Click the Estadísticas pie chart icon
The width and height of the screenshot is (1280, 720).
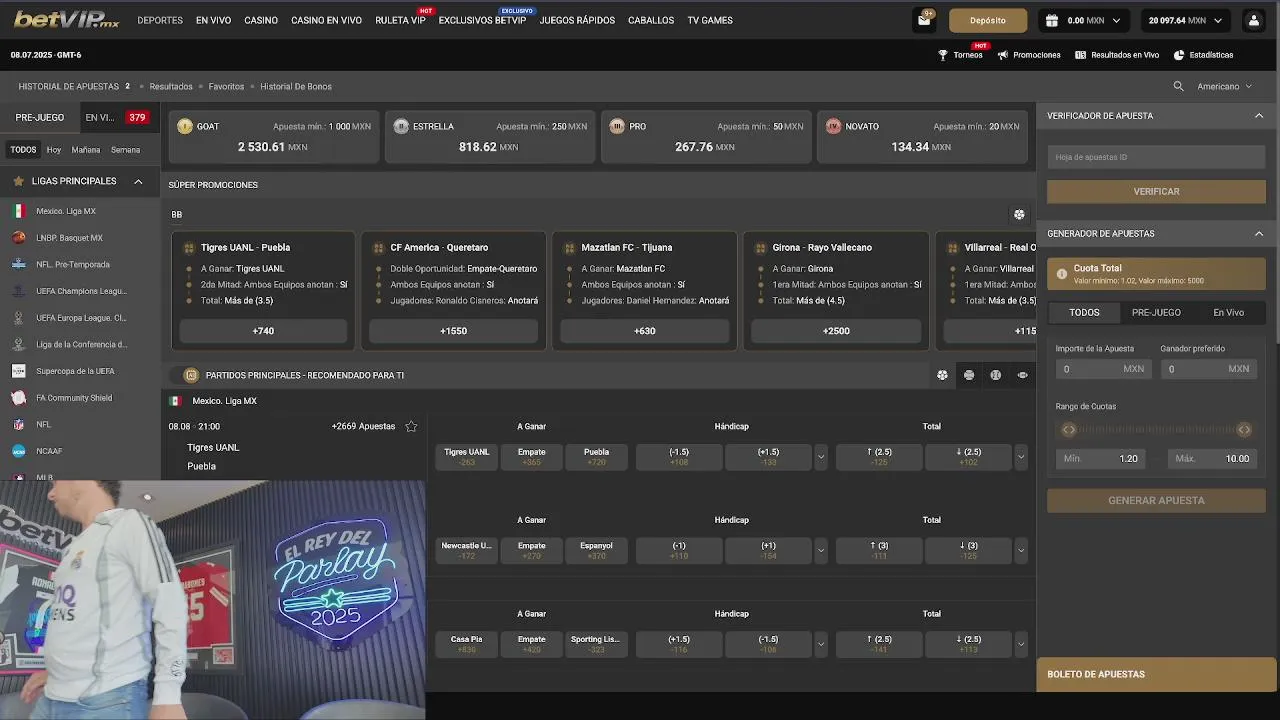click(1179, 55)
